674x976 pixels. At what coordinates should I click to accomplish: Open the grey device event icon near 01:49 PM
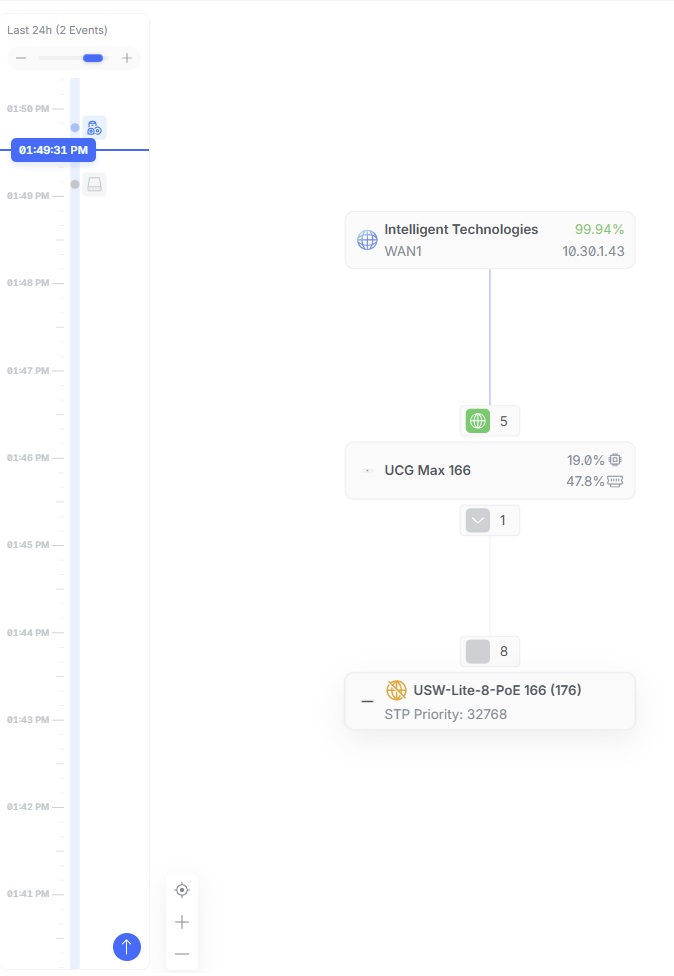click(x=95, y=184)
